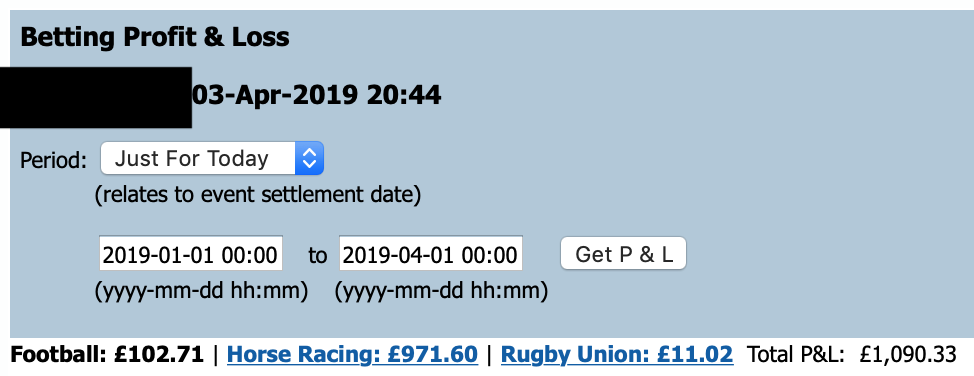Image resolution: width=974 pixels, height=376 pixels.
Task: Click the start date field 2019-01-01 00:00
Action: [x=191, y=254]
